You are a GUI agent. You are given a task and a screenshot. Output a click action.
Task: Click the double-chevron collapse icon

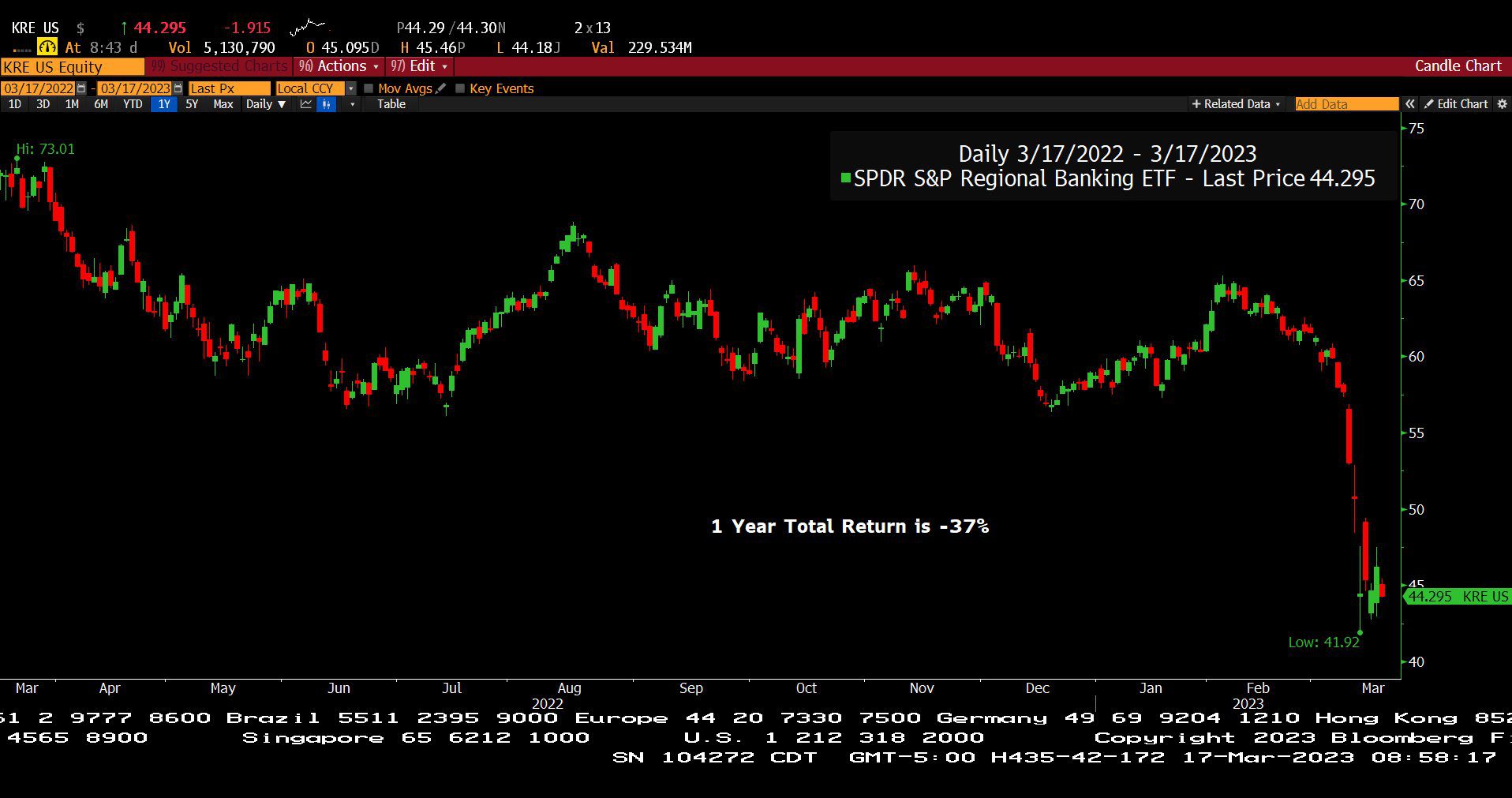click(x=1409, y=104)
